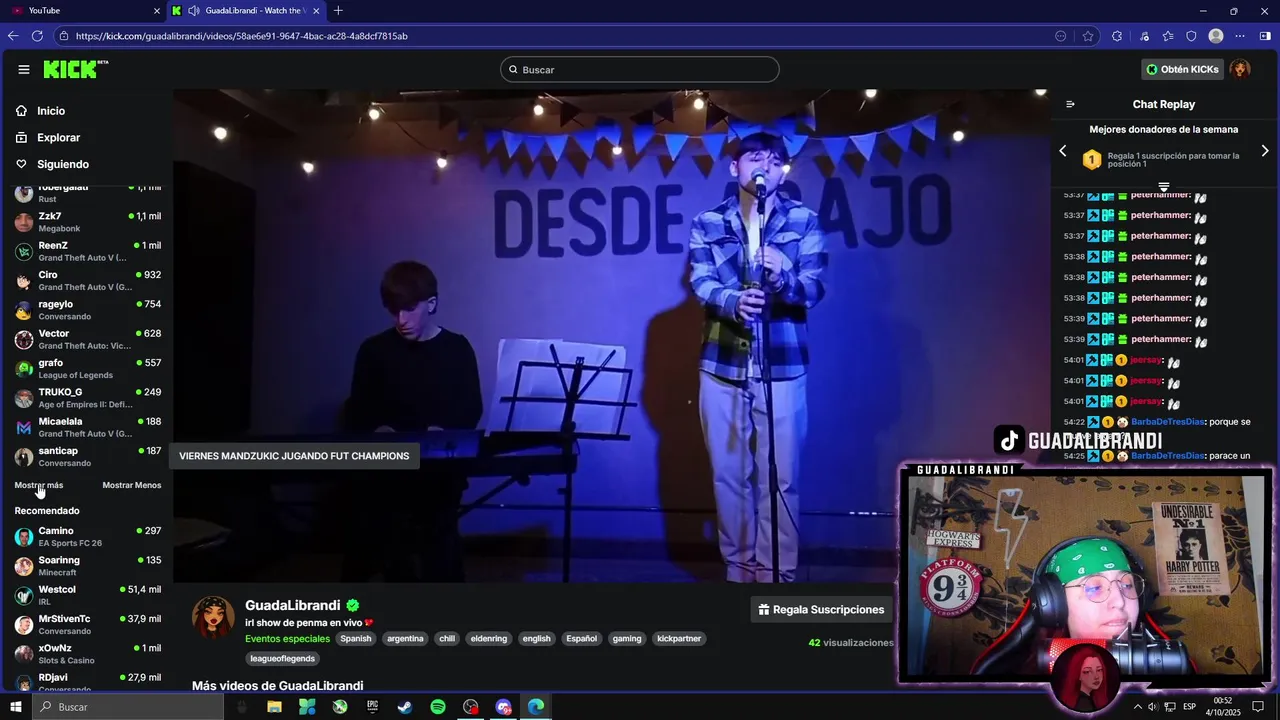Open the Eventos especiales category link
The width and height of the screenshot is (1280, 720).
pos(287,638)
